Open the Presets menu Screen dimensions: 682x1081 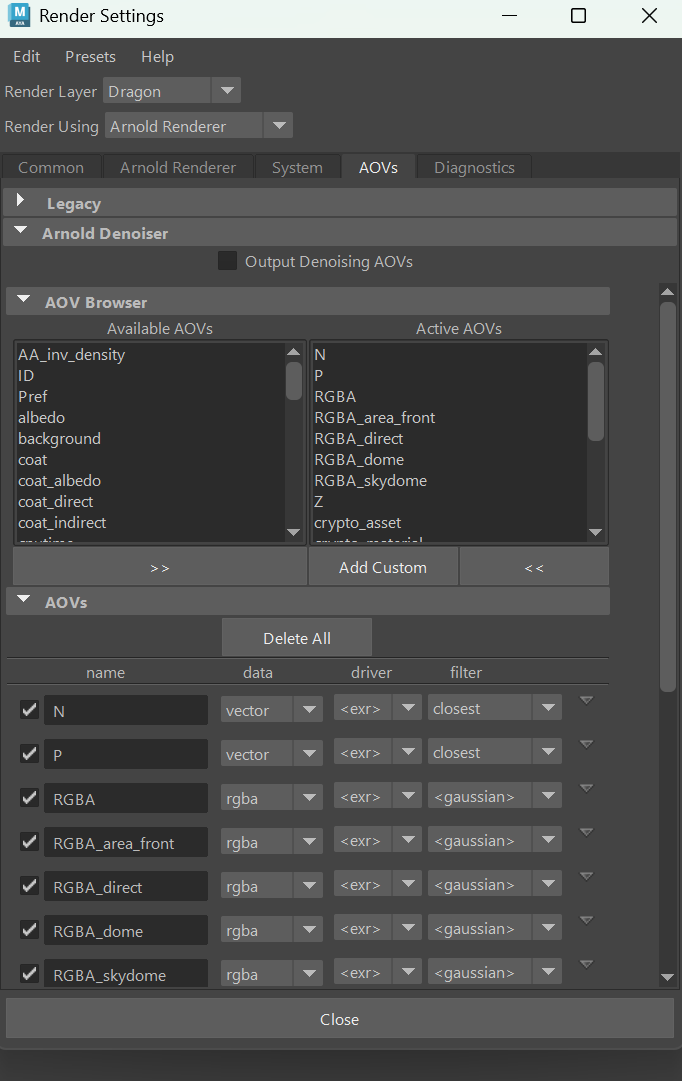pos(90,57)
